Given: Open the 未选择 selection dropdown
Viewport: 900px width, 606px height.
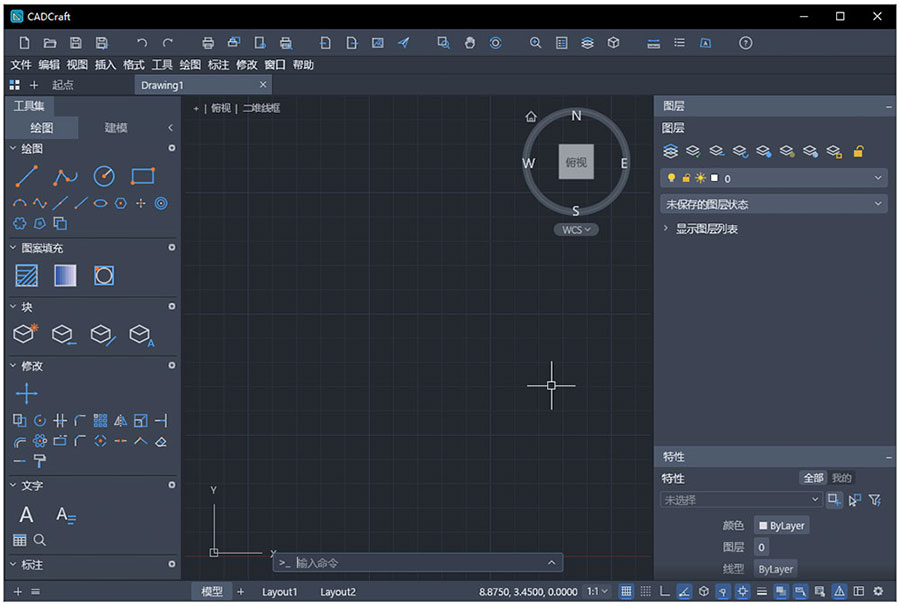Looking at the screenshot, I should pos(741,500).
